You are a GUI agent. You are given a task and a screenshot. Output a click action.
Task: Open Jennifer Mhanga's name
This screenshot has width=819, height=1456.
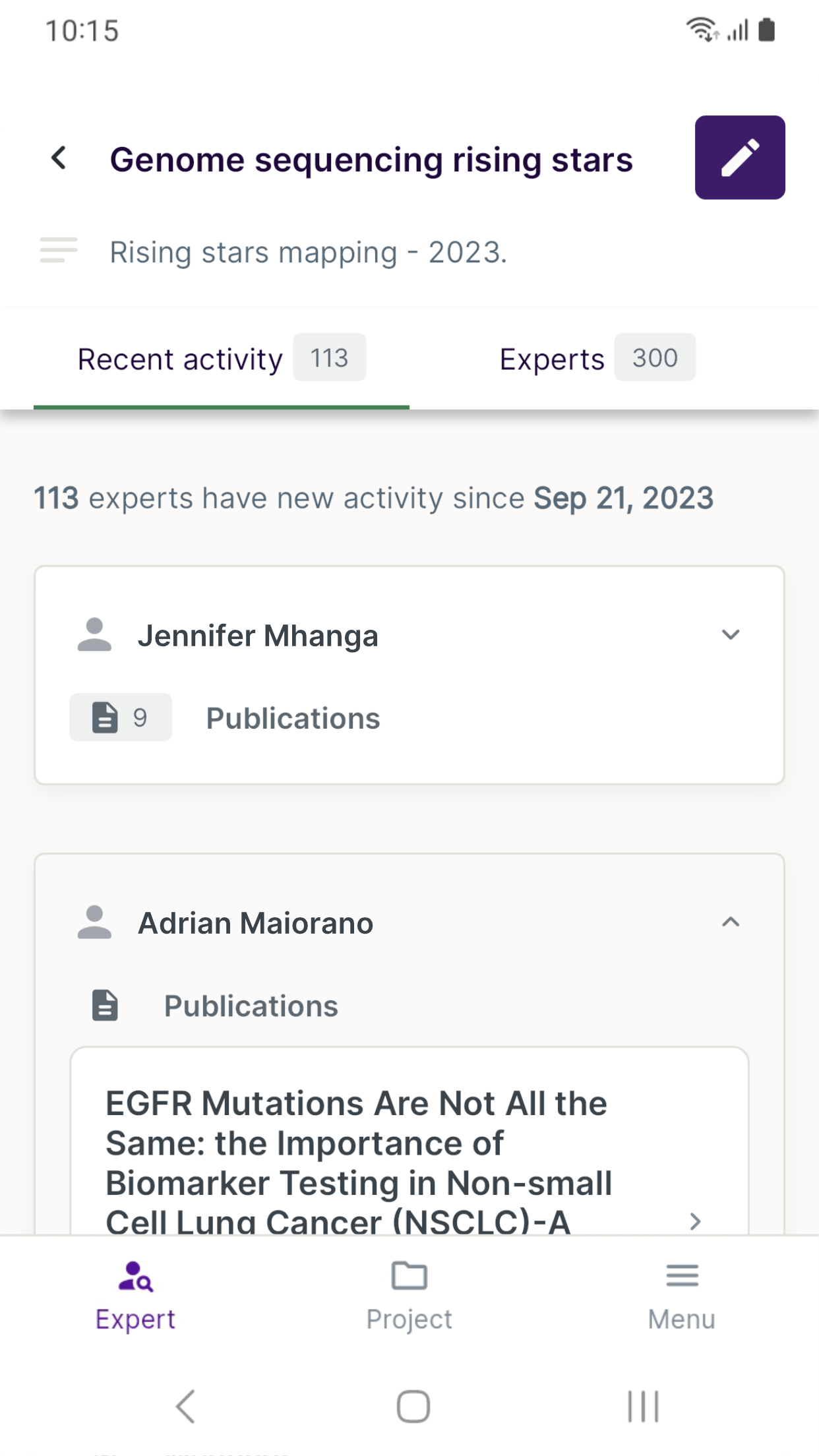pyautogui.click(x=258, y=636)
